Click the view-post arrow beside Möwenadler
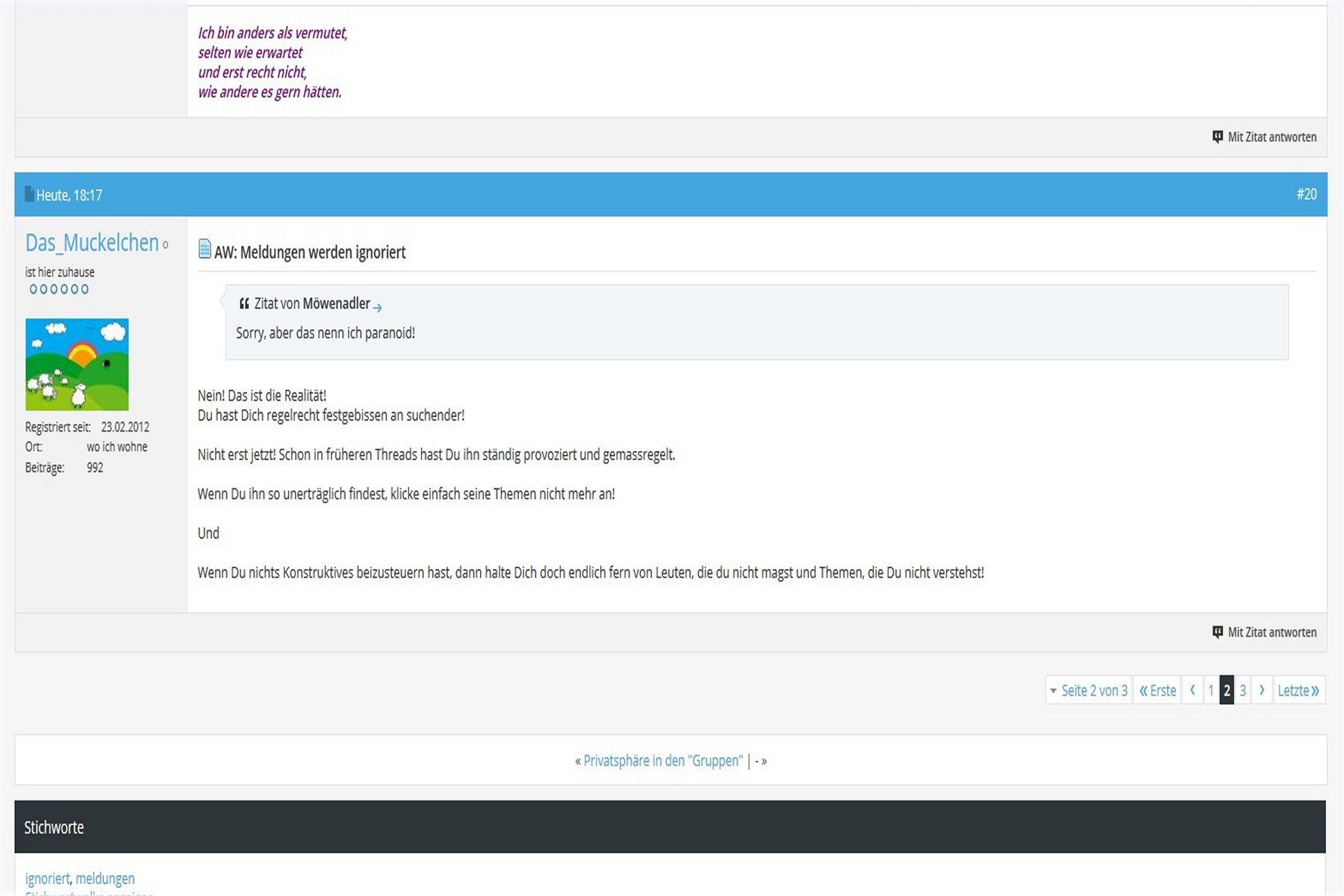The image size is (1344, 896). 378,307
